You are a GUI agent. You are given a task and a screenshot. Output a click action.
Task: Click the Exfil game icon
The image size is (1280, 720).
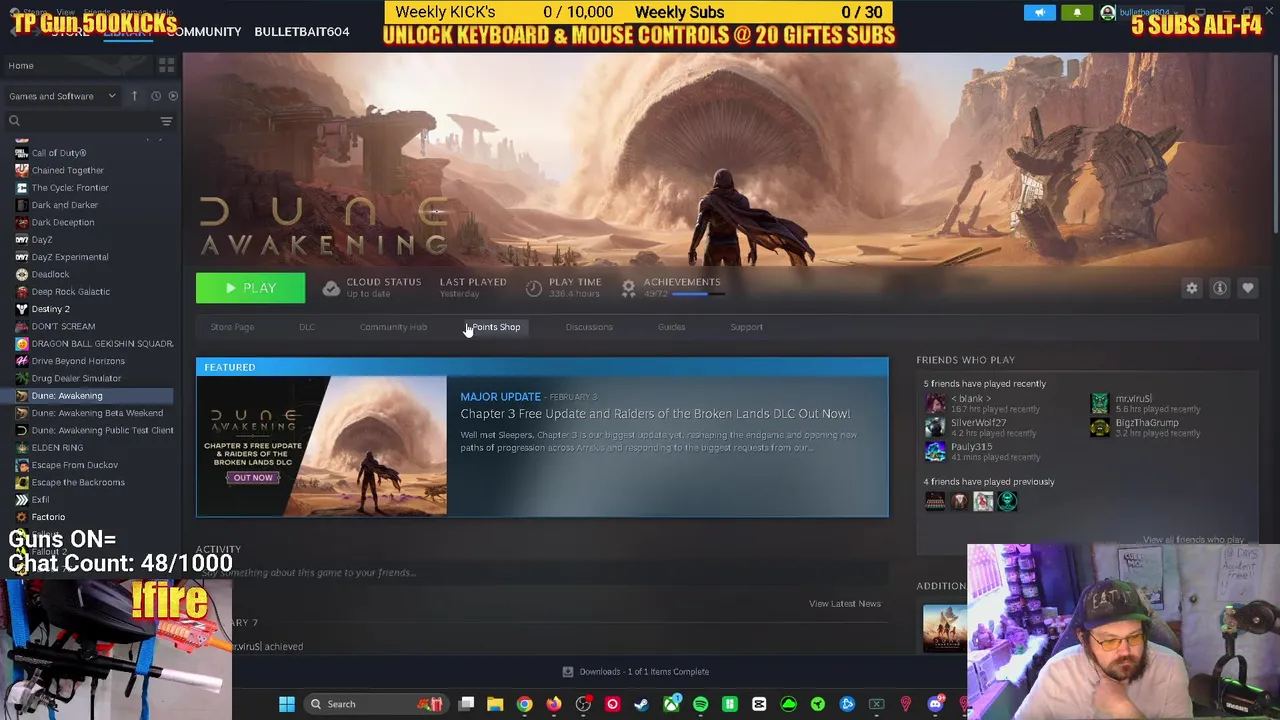[22, 500]
